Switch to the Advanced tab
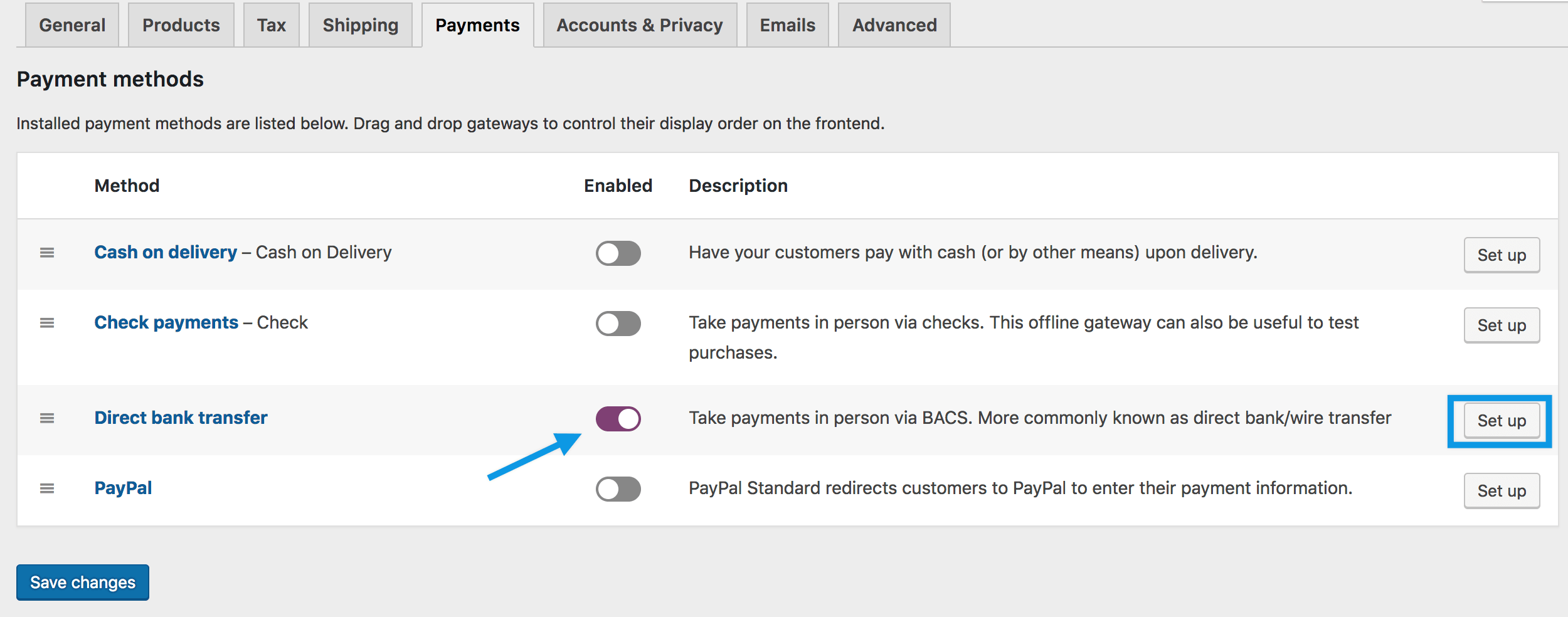The image size is (1568, 617). pos(893,25)
